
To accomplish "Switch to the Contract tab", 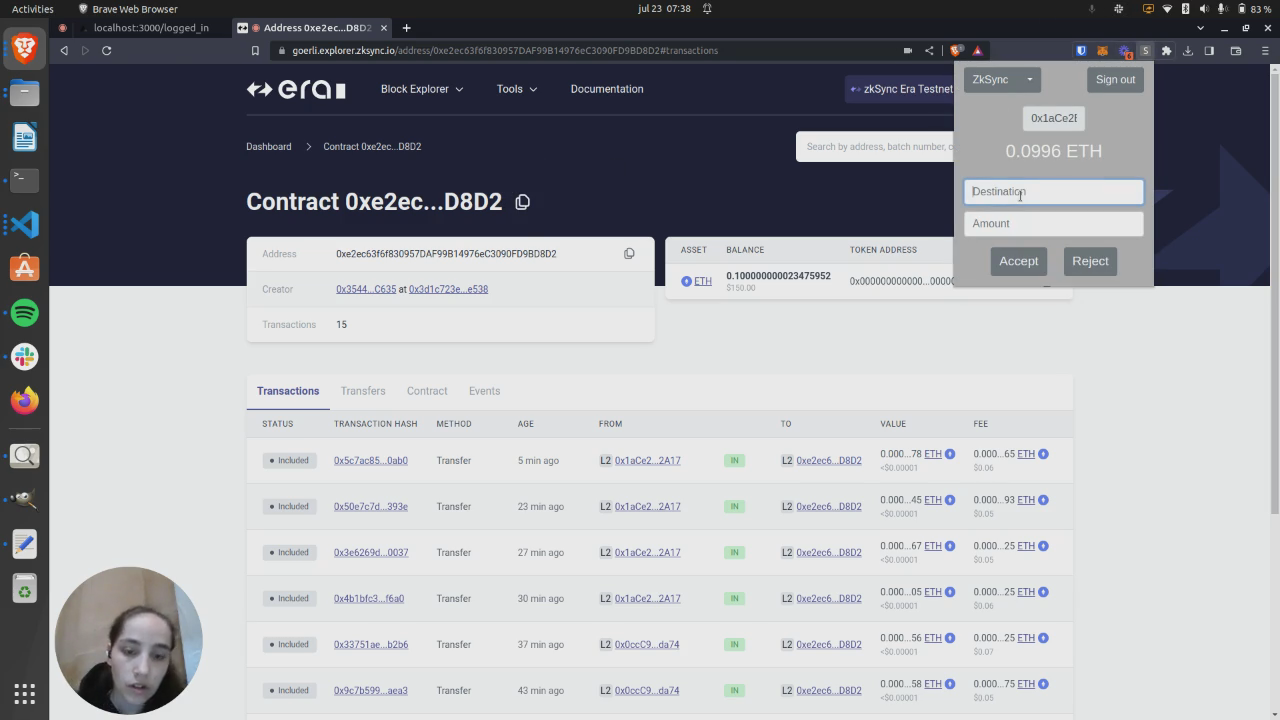I will pyautogui.click(x=427, y=391).
